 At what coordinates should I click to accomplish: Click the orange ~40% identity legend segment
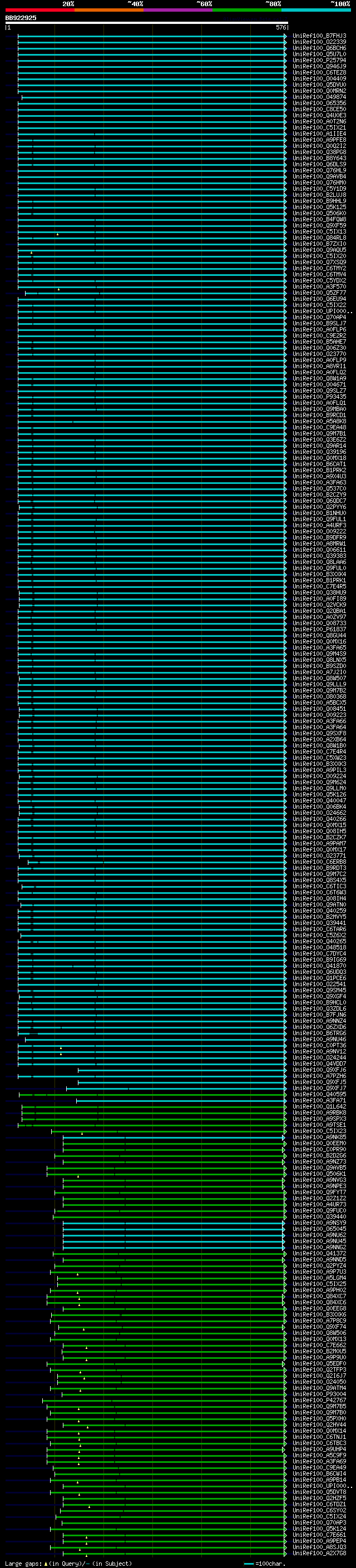coord(109,10)
